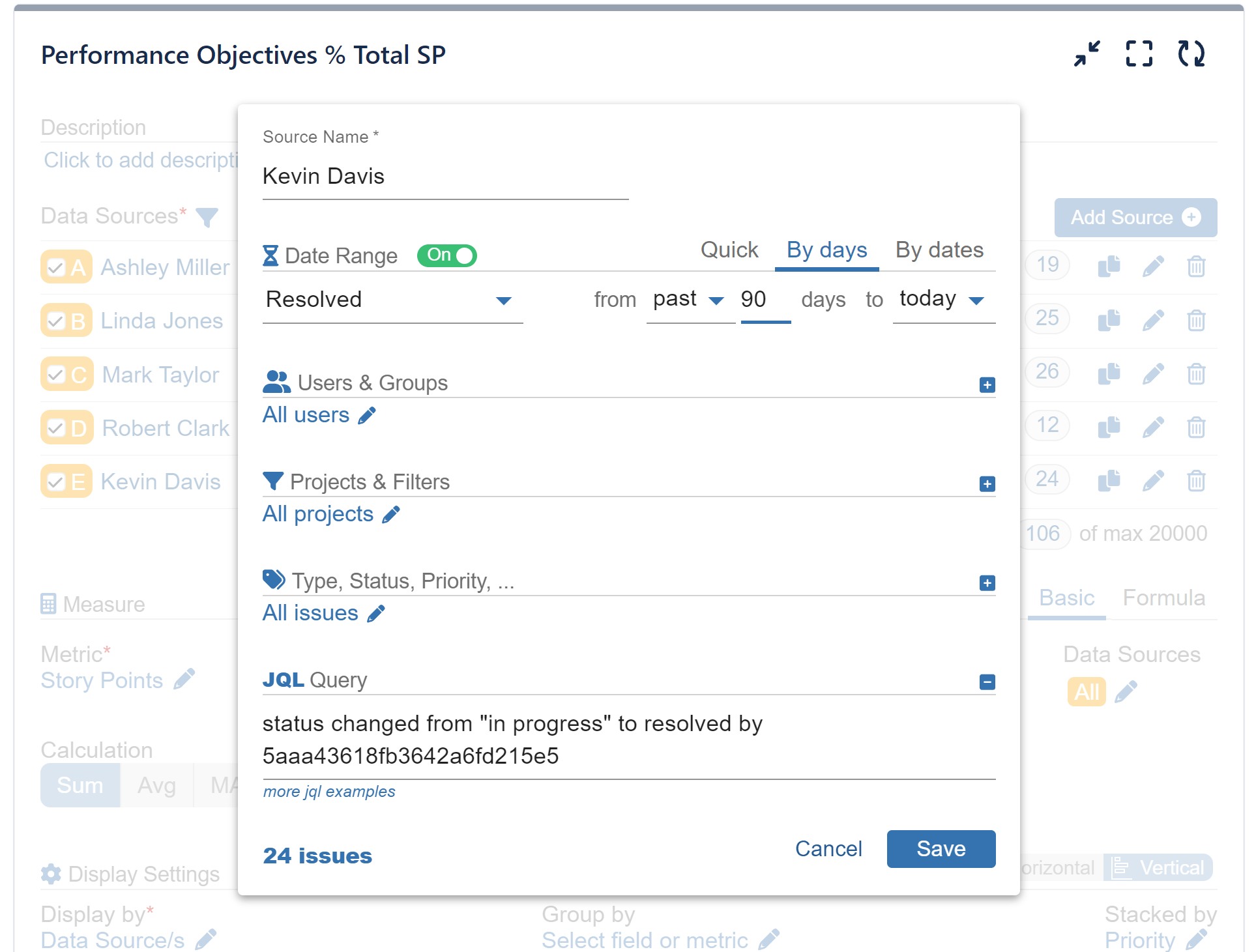This screenshot has height=952, width=1256.
Task: Delete the data source with 25 issues
Action: [1197, 320]
